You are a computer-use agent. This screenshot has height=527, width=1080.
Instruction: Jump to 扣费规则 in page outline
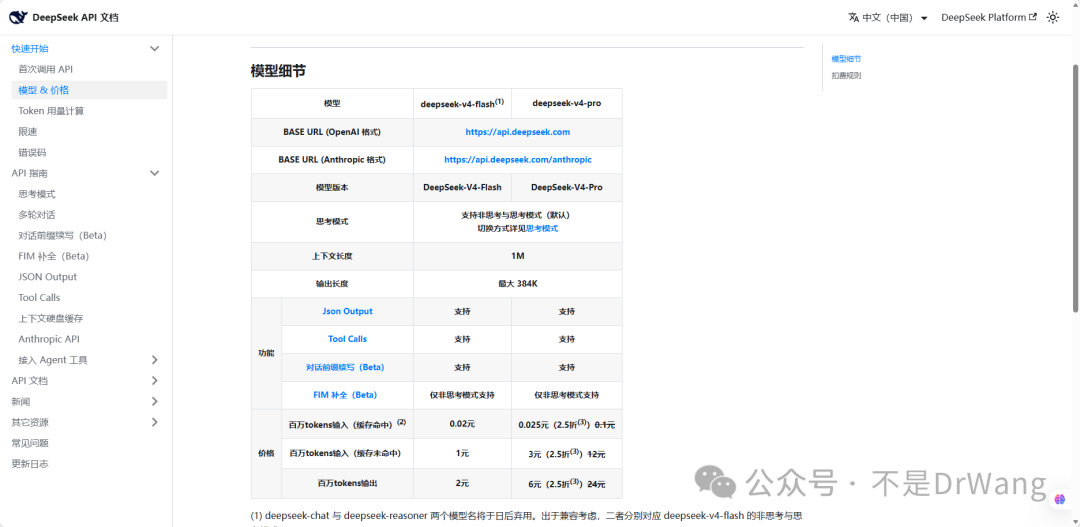coord(846,76)
